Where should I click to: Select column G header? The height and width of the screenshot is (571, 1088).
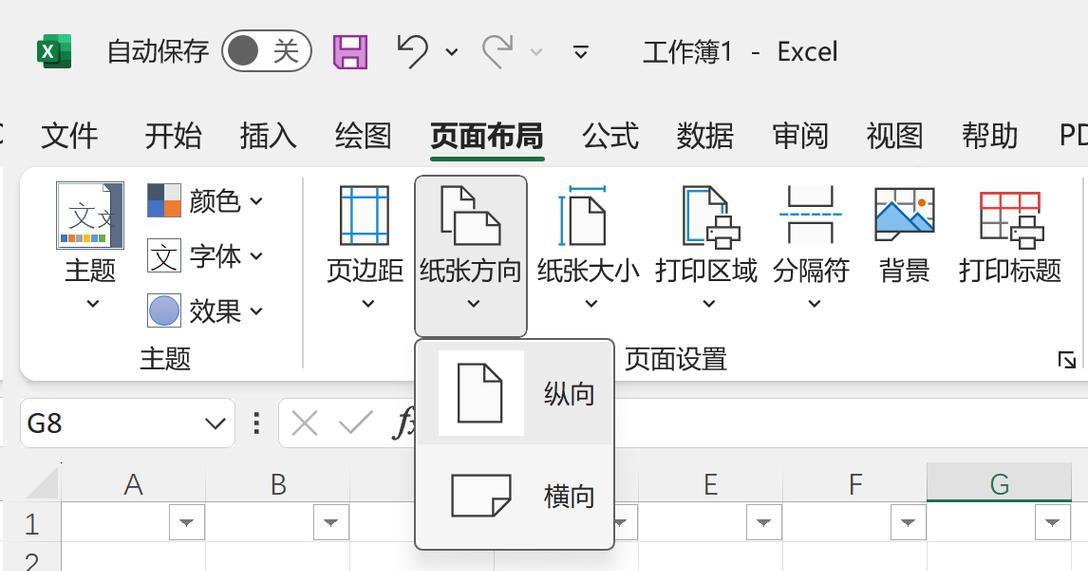click(999, 484)
